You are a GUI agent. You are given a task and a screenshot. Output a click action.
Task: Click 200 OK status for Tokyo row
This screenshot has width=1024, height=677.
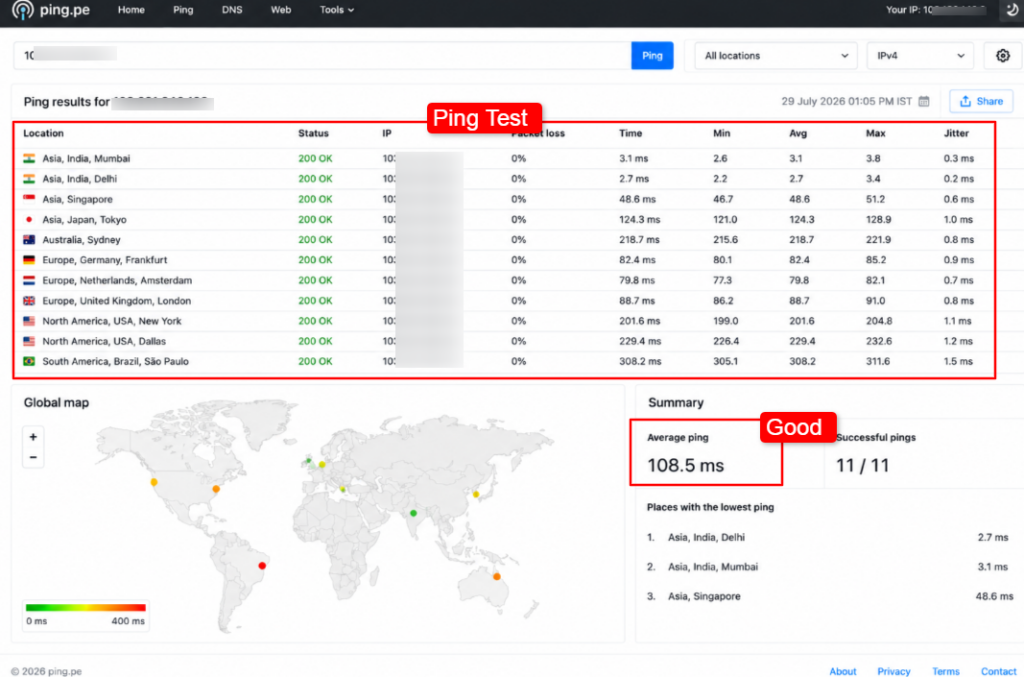pyautogui.click(x=315, y=219)
